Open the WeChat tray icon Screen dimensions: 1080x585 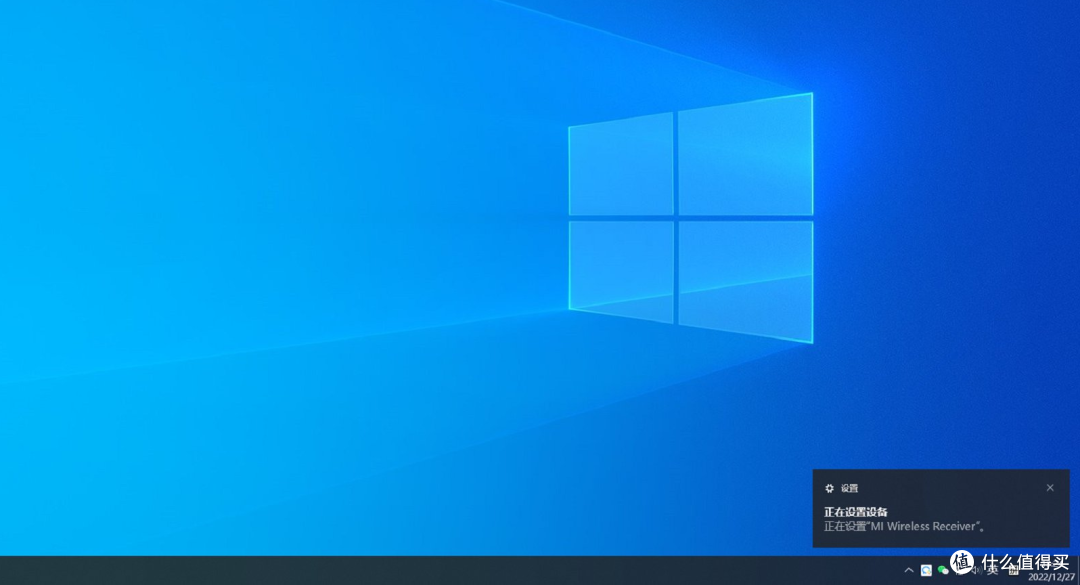tap(943, 570)
